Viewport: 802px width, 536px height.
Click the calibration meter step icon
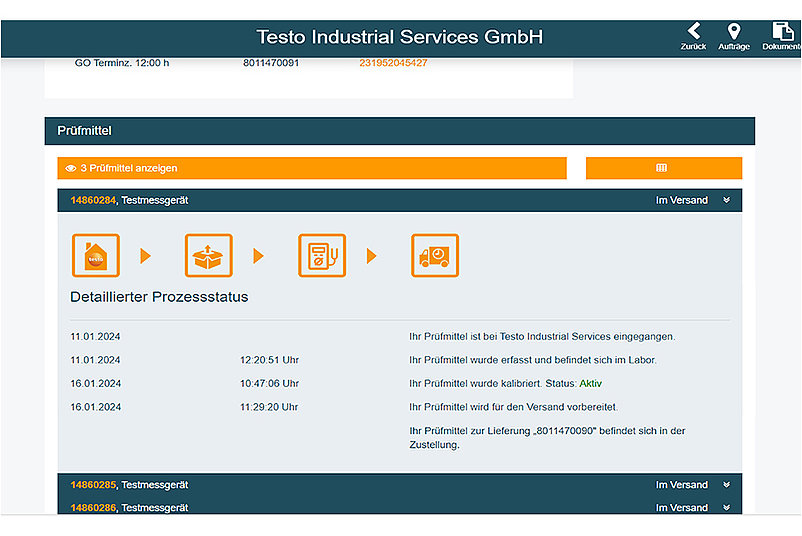click(x=322, y=255)
